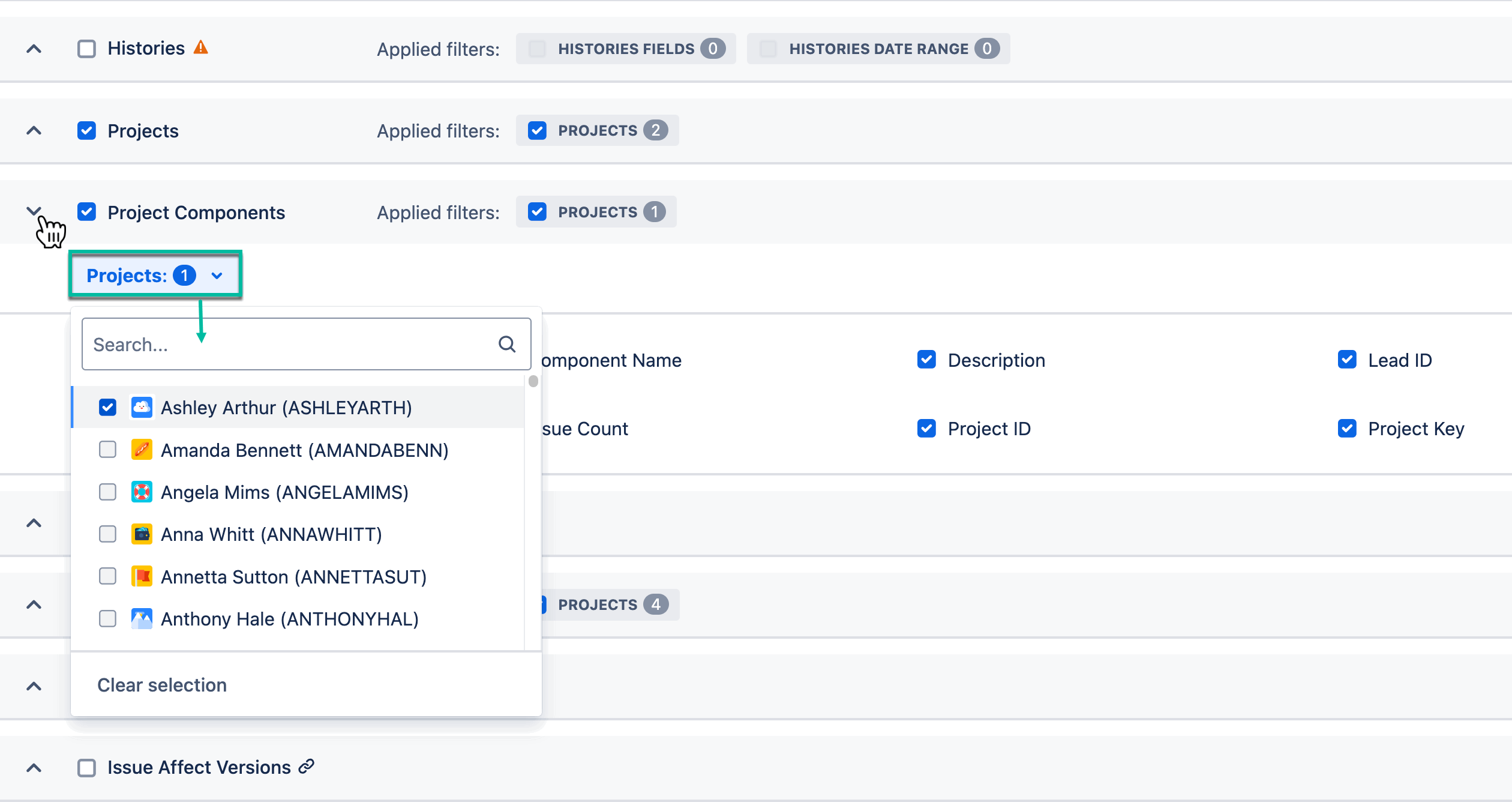Open the Projects: 1 filter dropdown
The width and height of the screenshot is (1512, 802).
coord(155,276)
